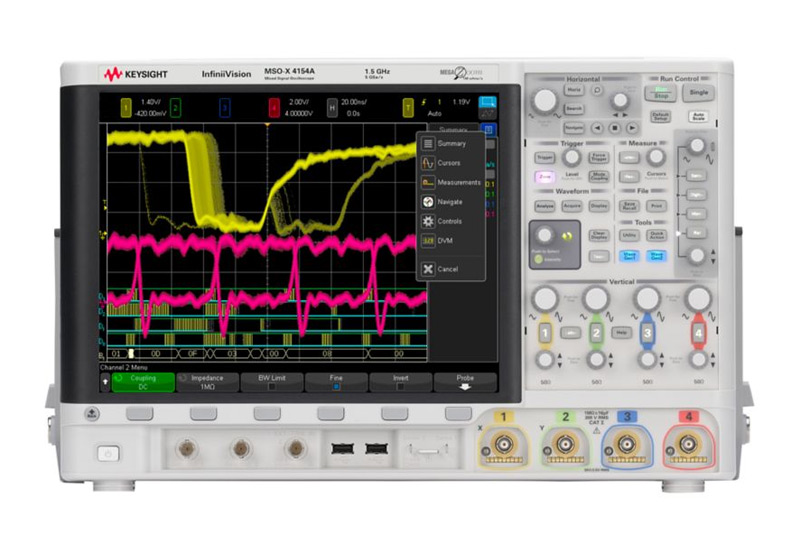Open the Impedance 1MΩ selector
Screen dimensions: 800x560
207,382
